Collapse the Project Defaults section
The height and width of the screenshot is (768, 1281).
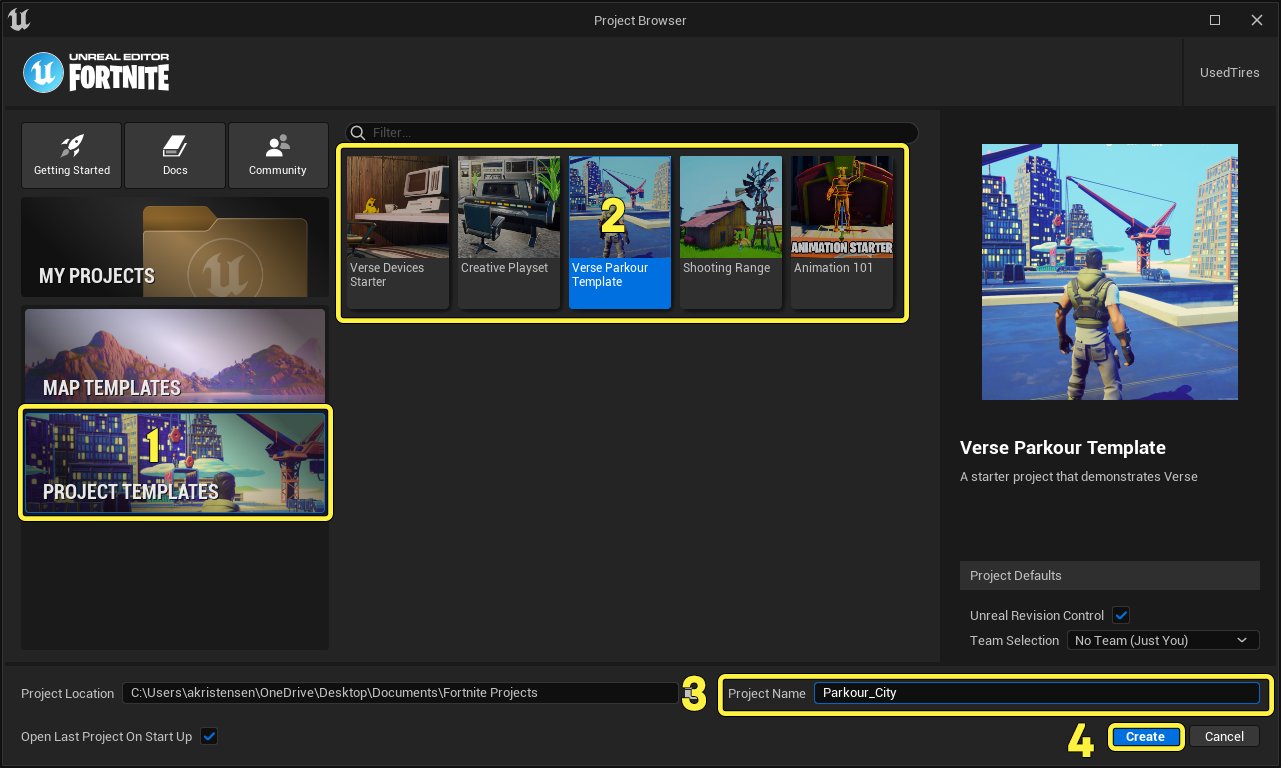pyautogui.click(x=1109, y=575)
